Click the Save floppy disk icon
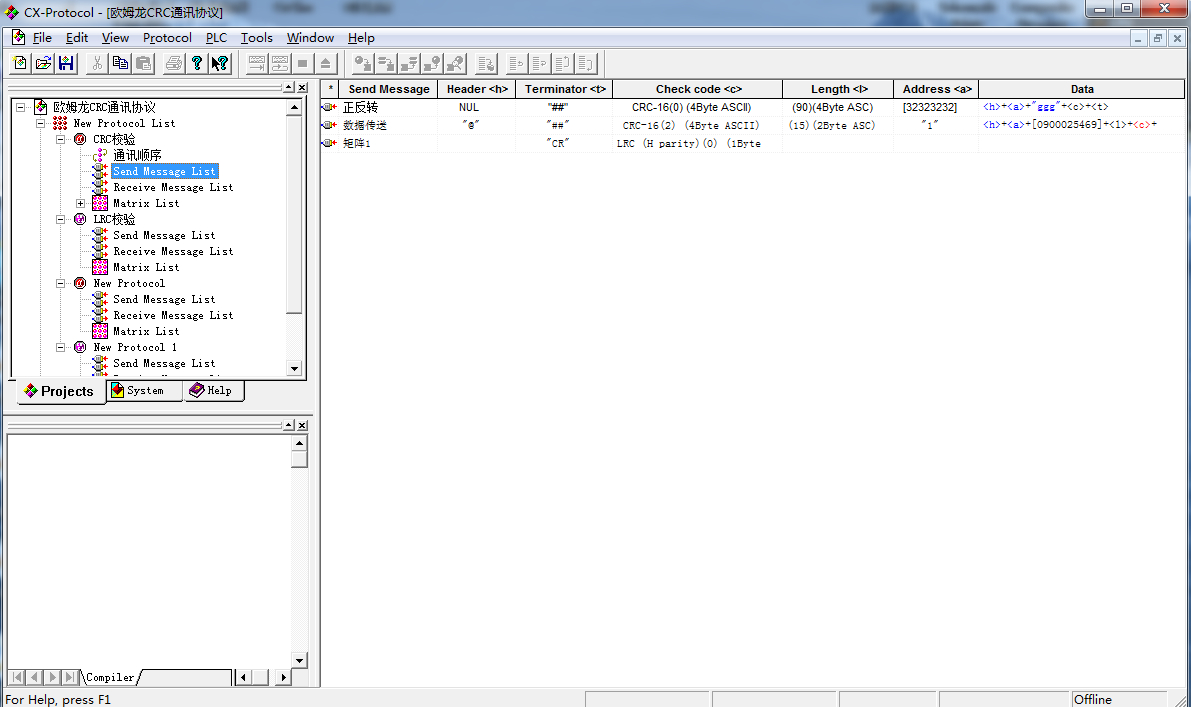This screenshot has height=707, width=1191. [x=66, y=64]
